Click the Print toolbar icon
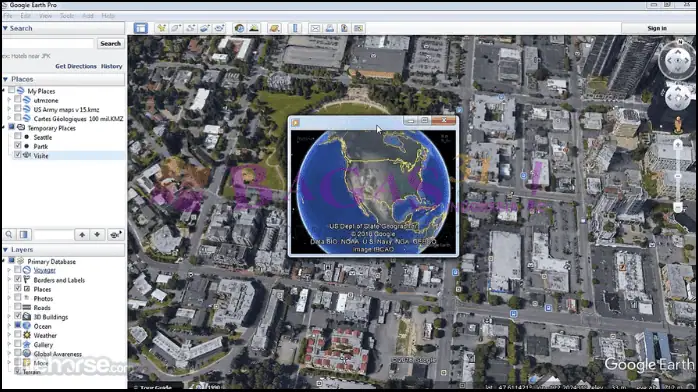The image size is (698, 392). tap(329, 28)
